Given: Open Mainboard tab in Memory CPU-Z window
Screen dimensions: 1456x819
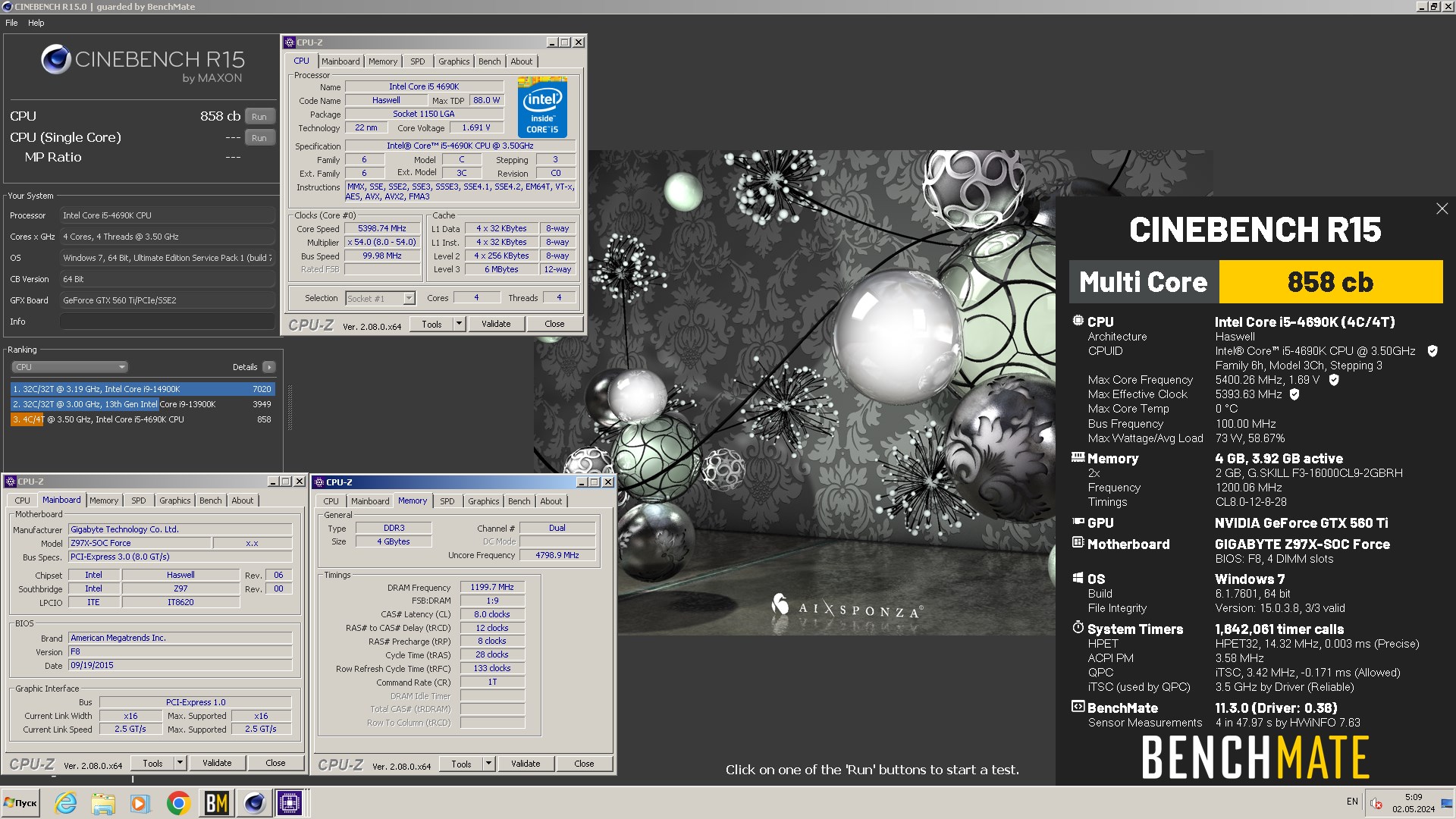Looking at the screenshot, I should (x=370, y=501).
